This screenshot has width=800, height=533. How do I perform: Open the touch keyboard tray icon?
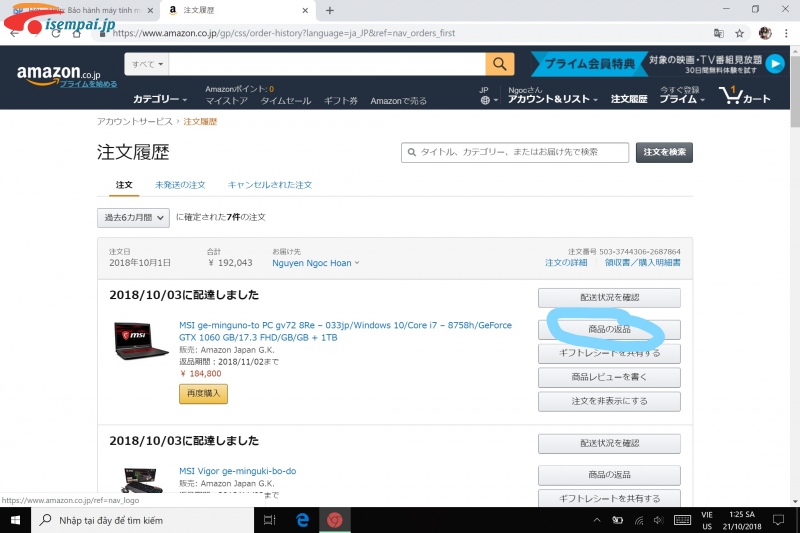[682, 520]
